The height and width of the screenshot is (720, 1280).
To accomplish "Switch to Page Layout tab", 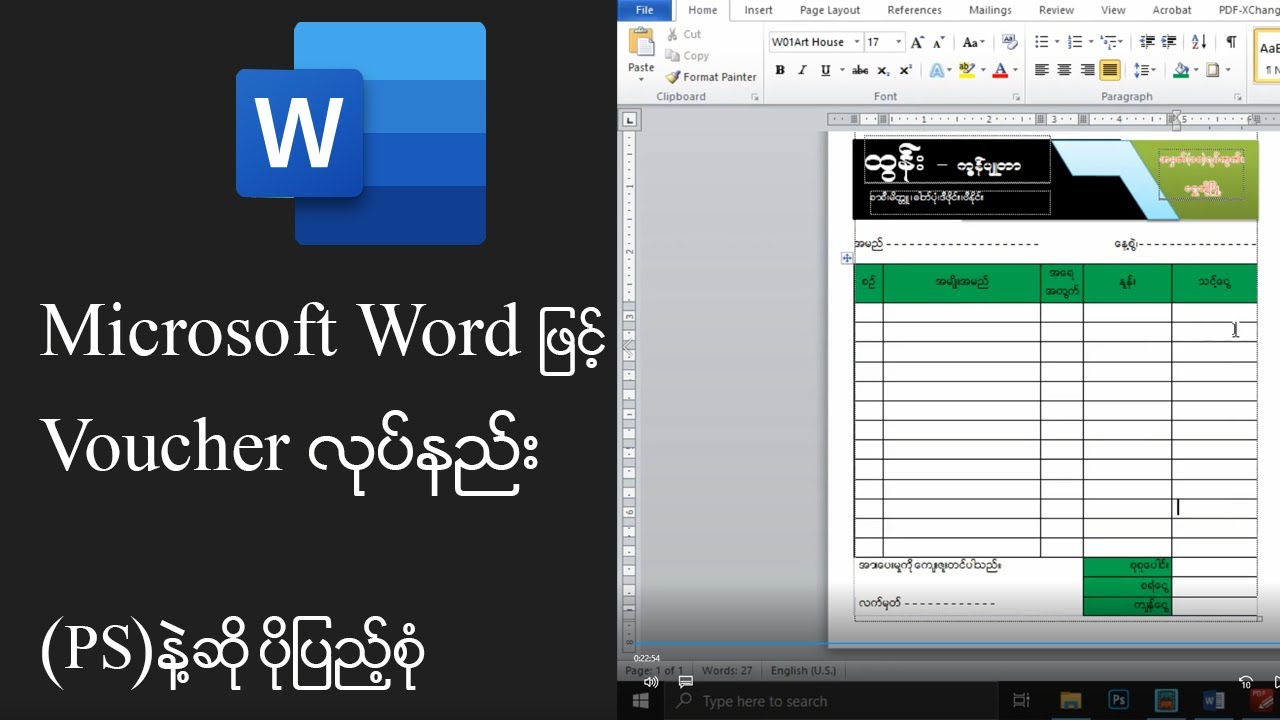I will tap(829, 10).
